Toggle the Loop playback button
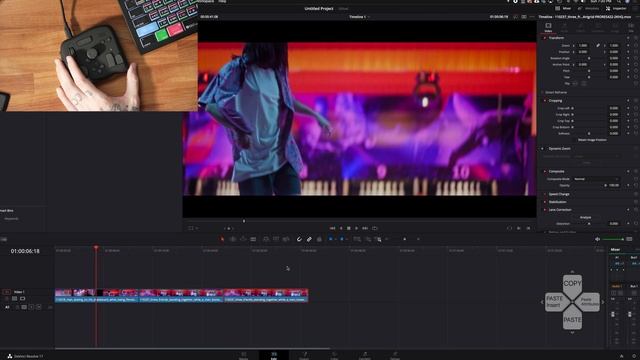Image resolution: width=640 pixels, height=360 pixels. [x=375, y=228]
